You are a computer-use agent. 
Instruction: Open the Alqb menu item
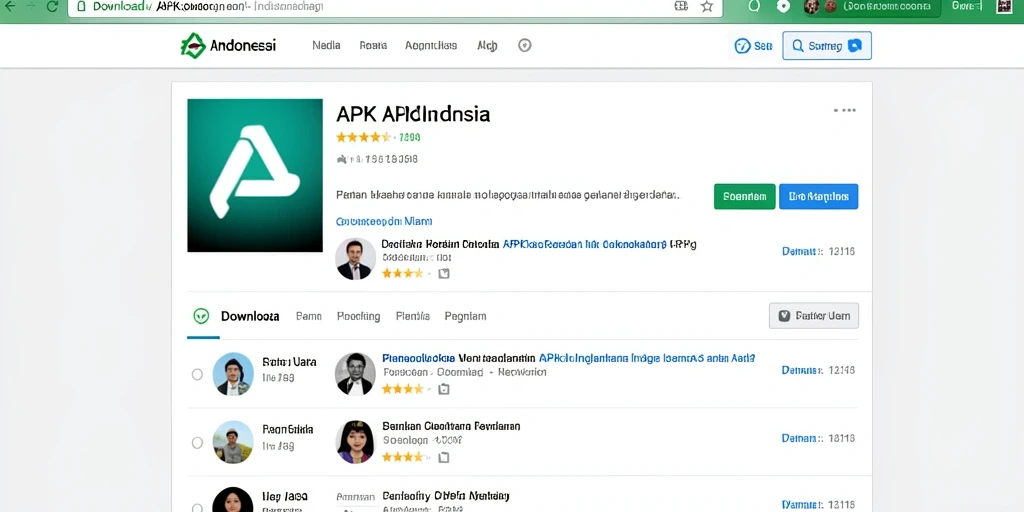point(487,46)
